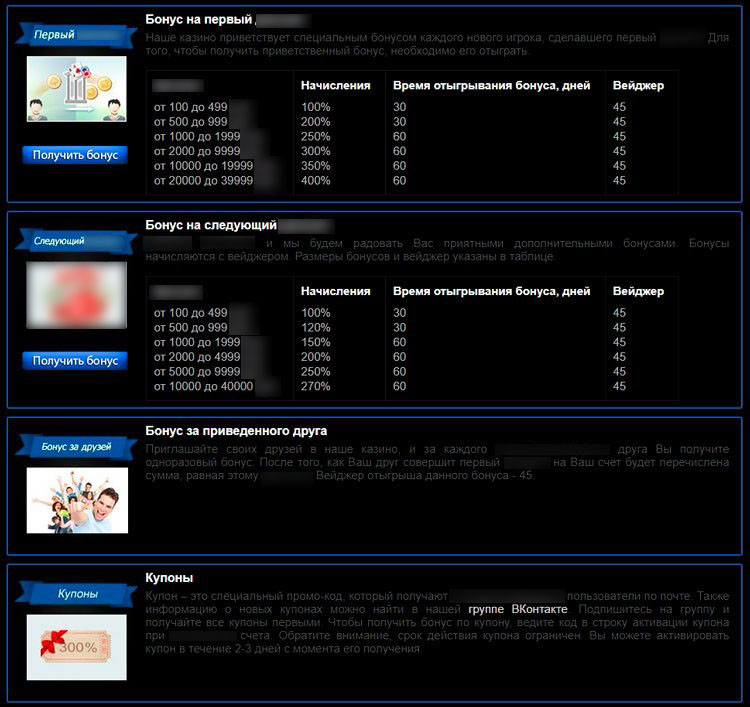Click the 300% coupon ticket image
The height and width of the screenshot is (707, 750).
point(76,646)
